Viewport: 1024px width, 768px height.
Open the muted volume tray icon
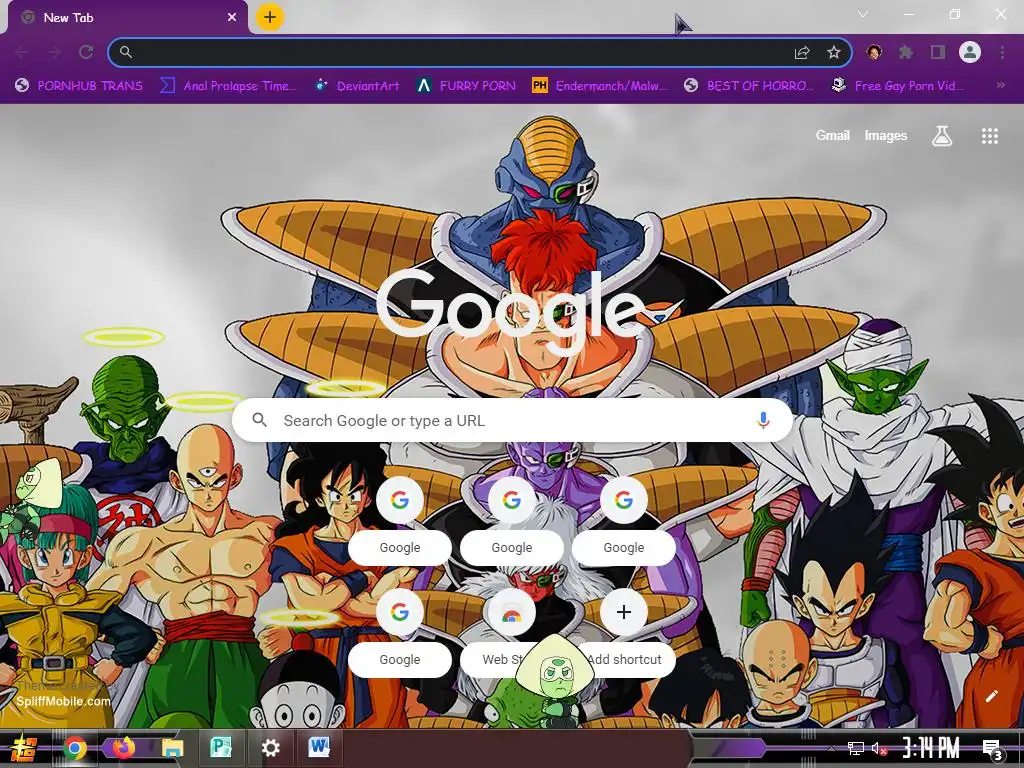(878, 748)
